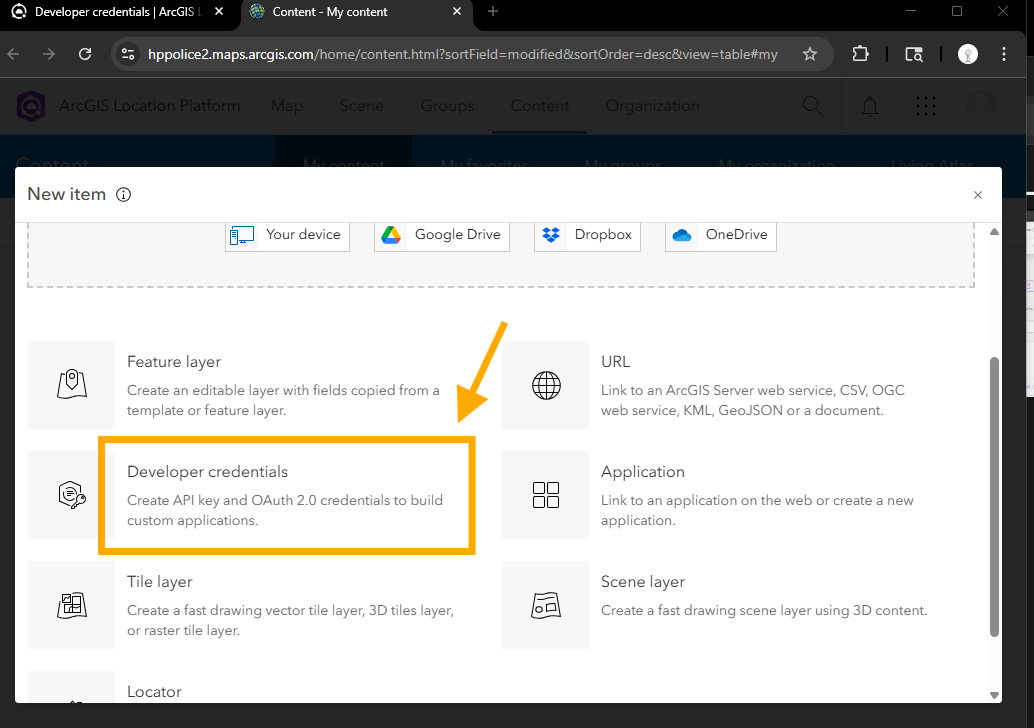Viewport: 1034px width, 728px height.
Task: Open the browser profile avatar
Action: tap(967, 54)
